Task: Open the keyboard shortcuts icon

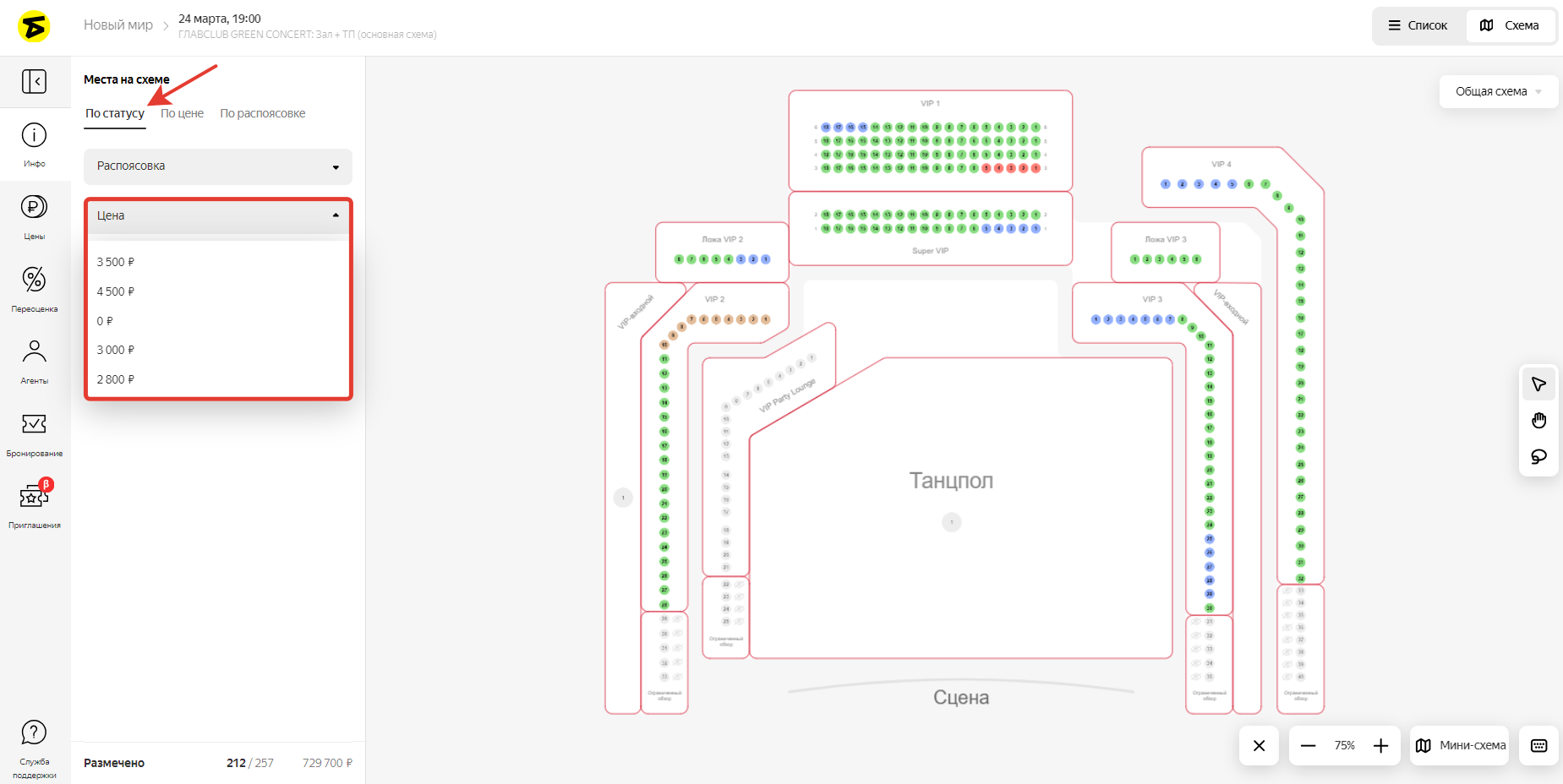Action: (1538, 745)
